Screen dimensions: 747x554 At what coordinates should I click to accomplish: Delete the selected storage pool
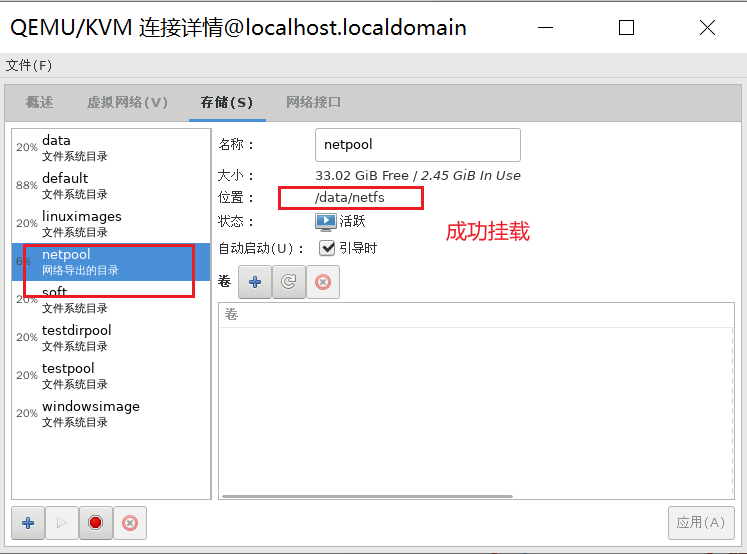(x=130, y=523)
